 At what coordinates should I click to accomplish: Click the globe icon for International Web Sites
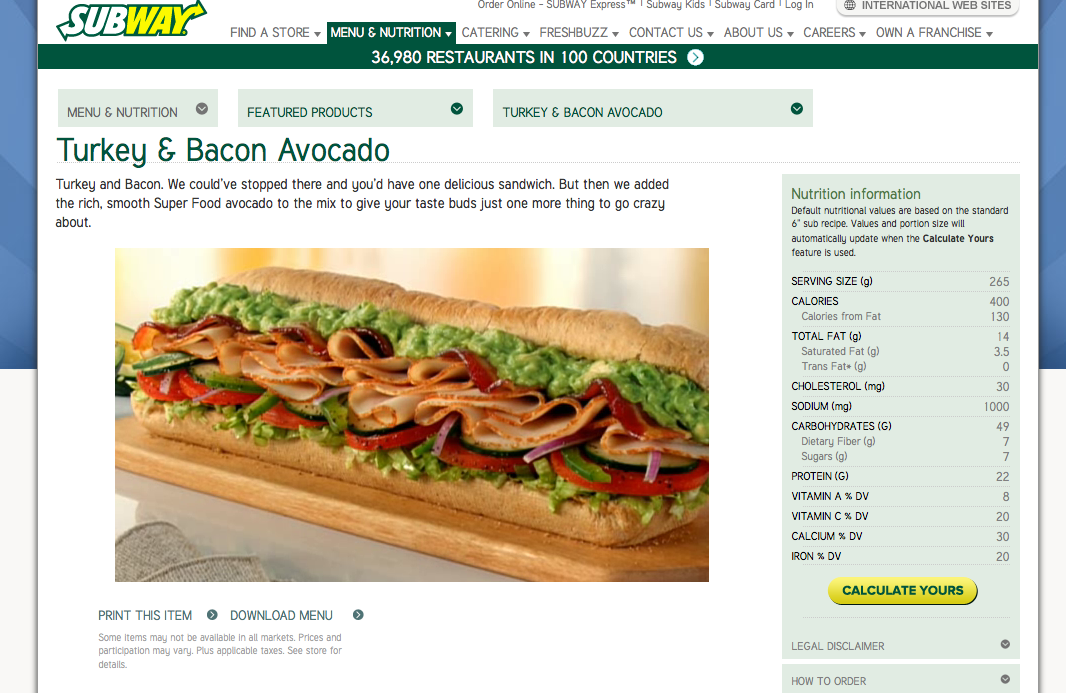point(850,5)
